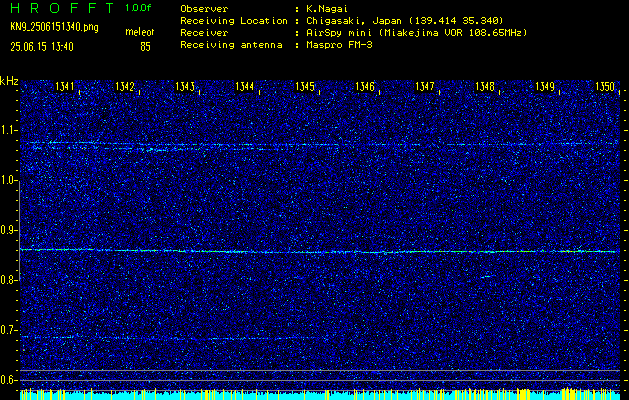Viewport: 629px width, 400px height.
Task: Click the Receiver label
Action: (x=204, y=33)
